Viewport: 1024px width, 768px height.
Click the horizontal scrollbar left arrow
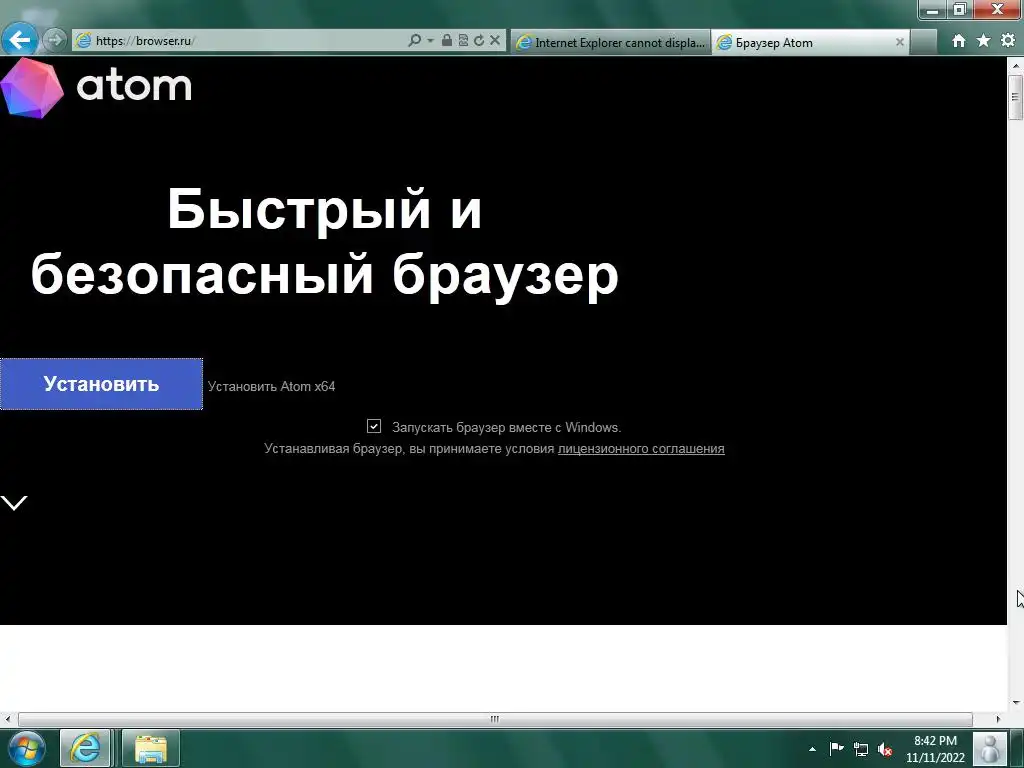pos(8,719)
